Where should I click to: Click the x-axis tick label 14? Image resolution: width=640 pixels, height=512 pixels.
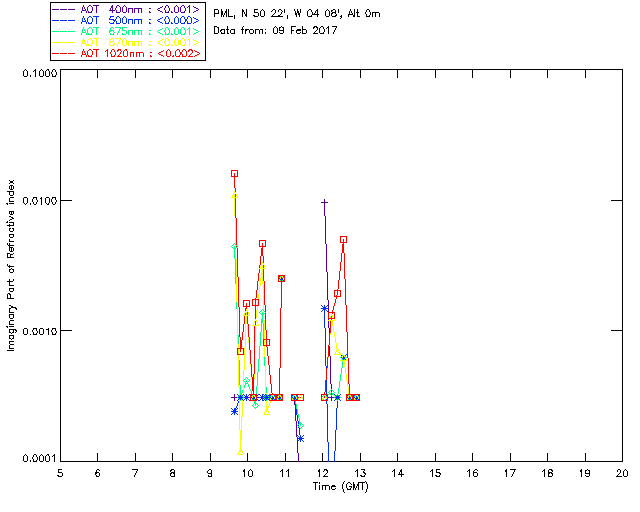tap(398, 473)
